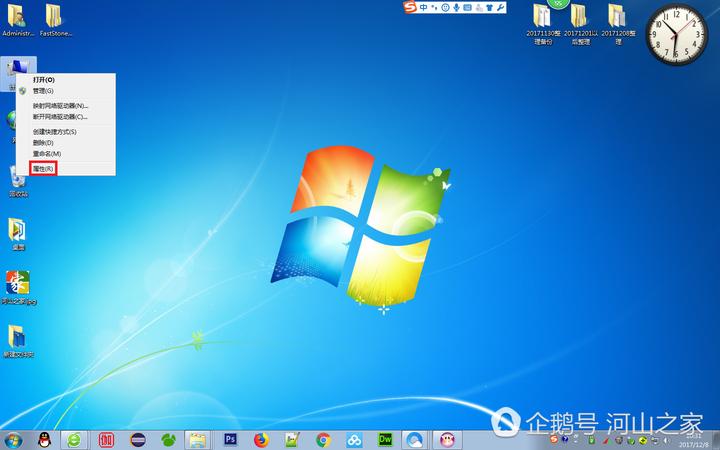Image resolution: width=720 pixels, height=450 pixels.
Task: Click the Sogou microphone voice input icon
Action: pos(456,7)
